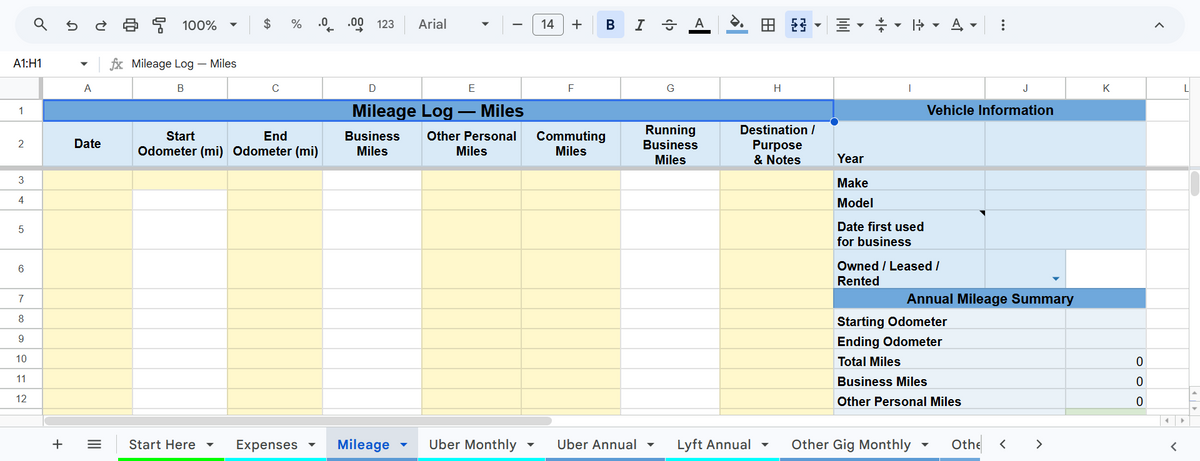The image size is (1200, 461).
Task: Click the Start Odometer (mi) header cell
Action: click(180, 144)
